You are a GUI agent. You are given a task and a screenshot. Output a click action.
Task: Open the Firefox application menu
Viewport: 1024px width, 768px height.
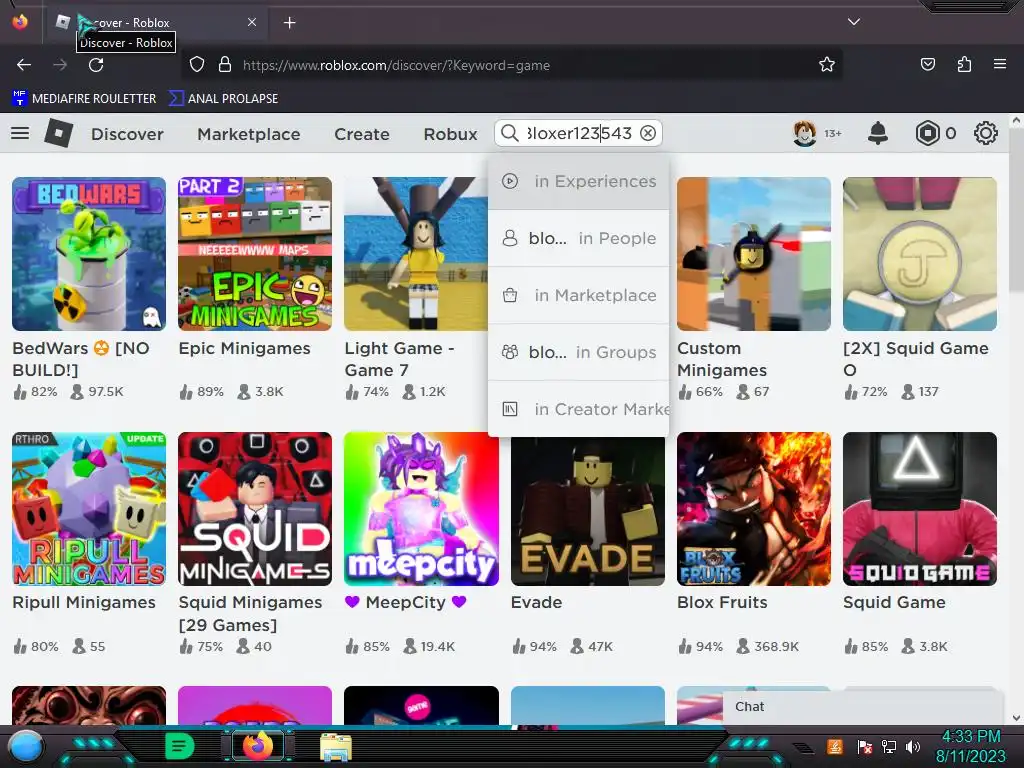(1000, 65)
